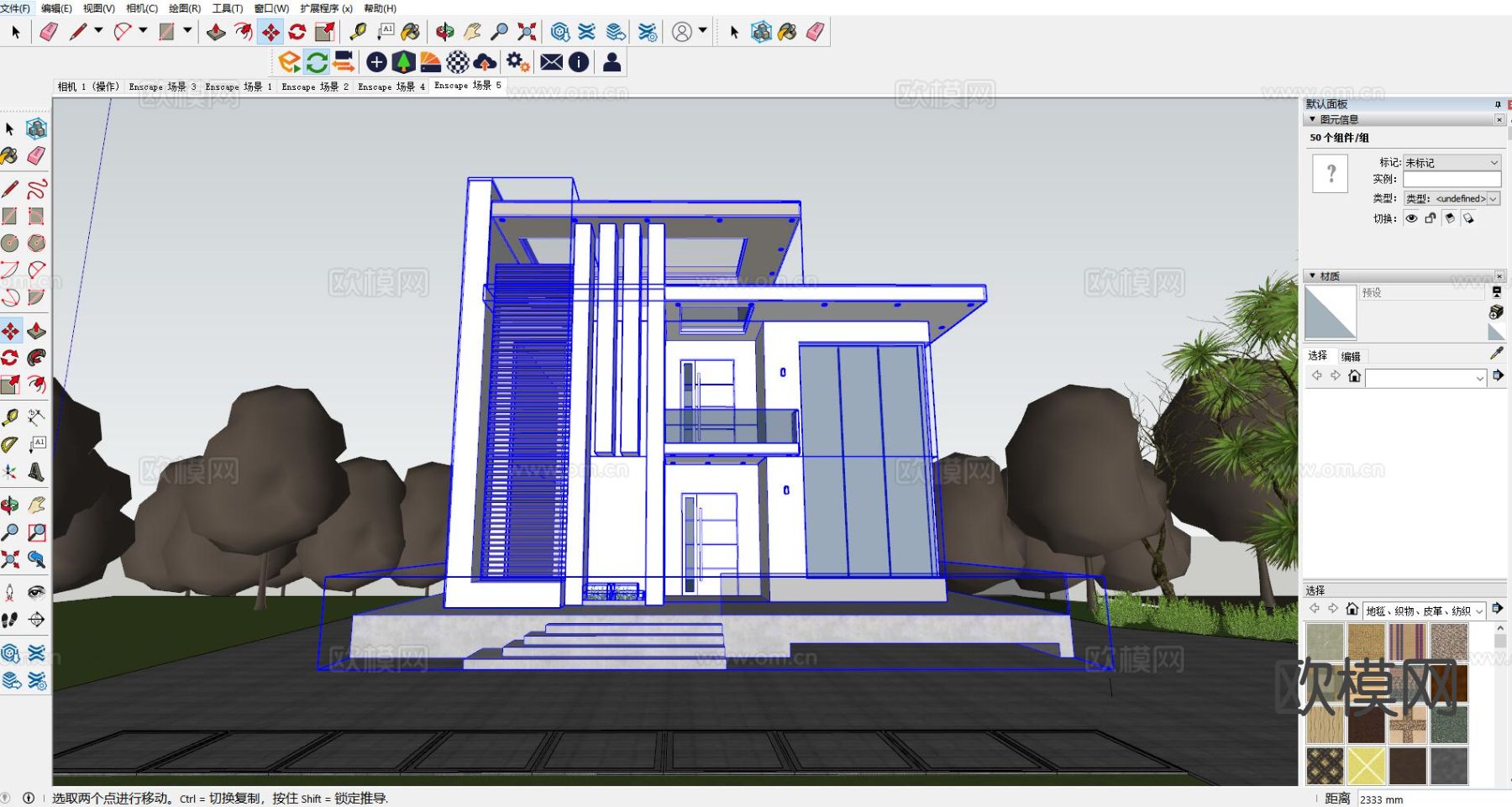Open the 扩展程序 menu
Viewport: 1512px width, 807px height.
pos(326,8)
